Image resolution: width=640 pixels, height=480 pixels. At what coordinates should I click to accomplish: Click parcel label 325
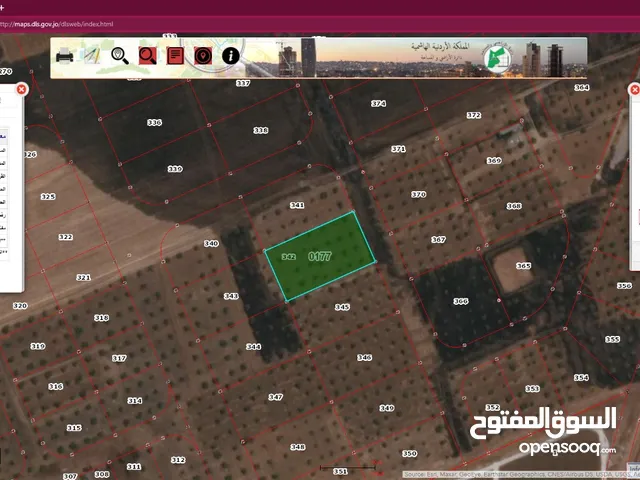coord(48,197)
